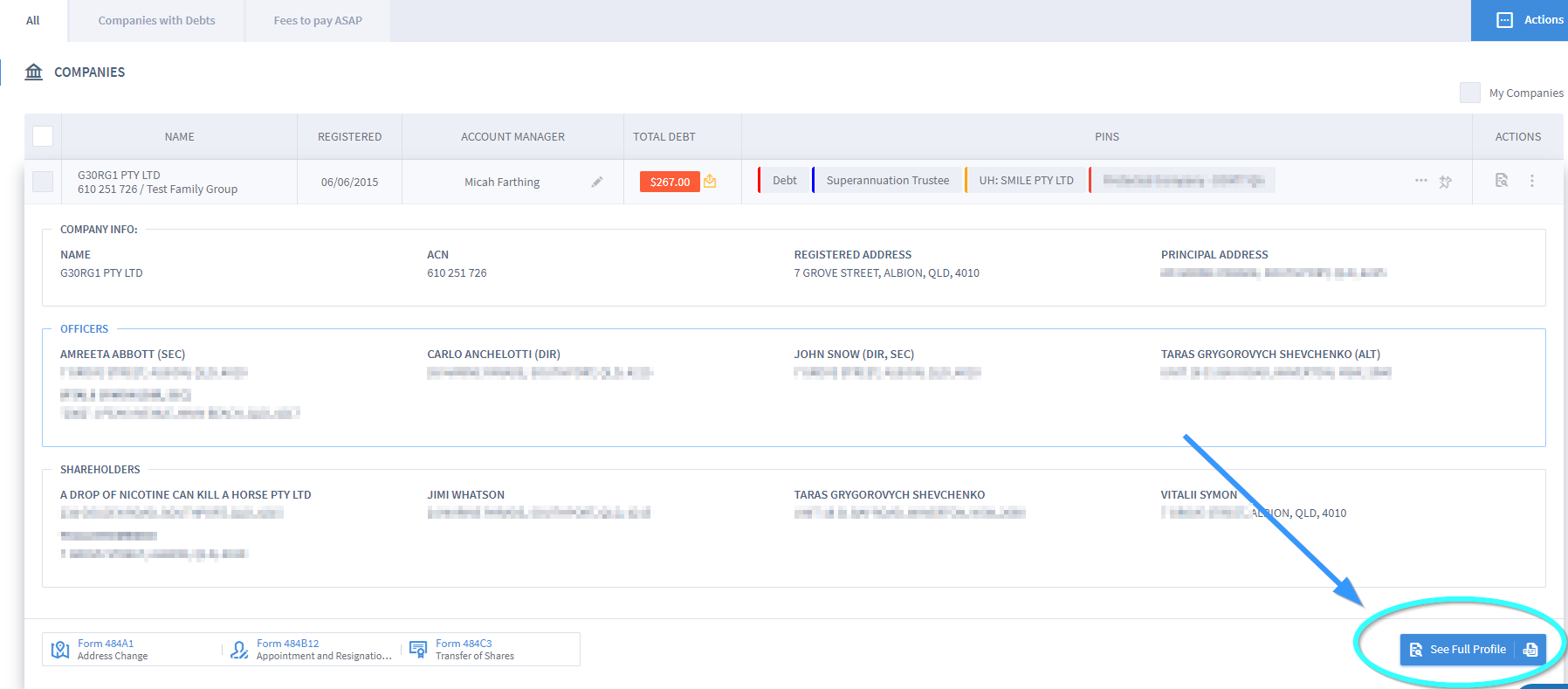Show more pins via horizontal ellipsis

(x=1421, y=181)
